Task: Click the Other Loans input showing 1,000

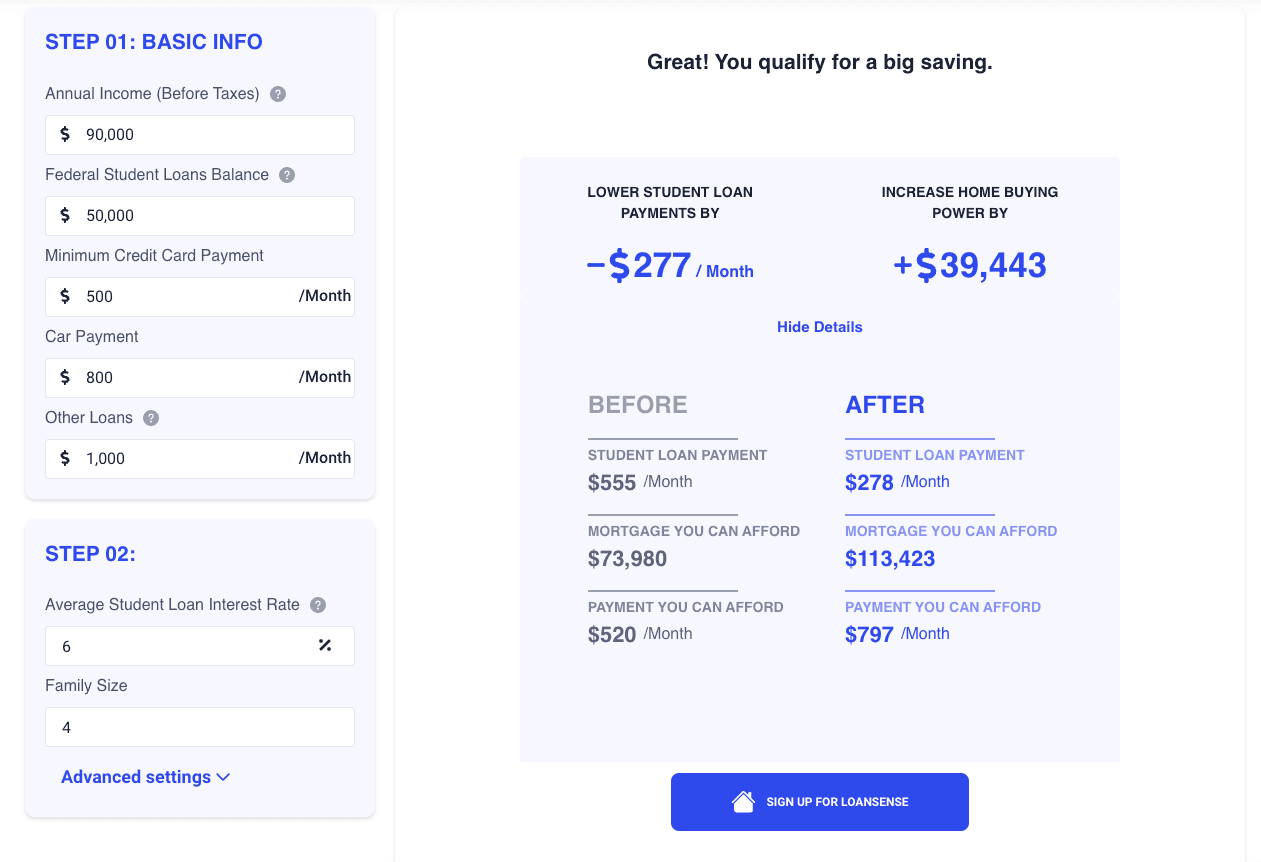Action: pyautogui.click(x=190, y=458)
